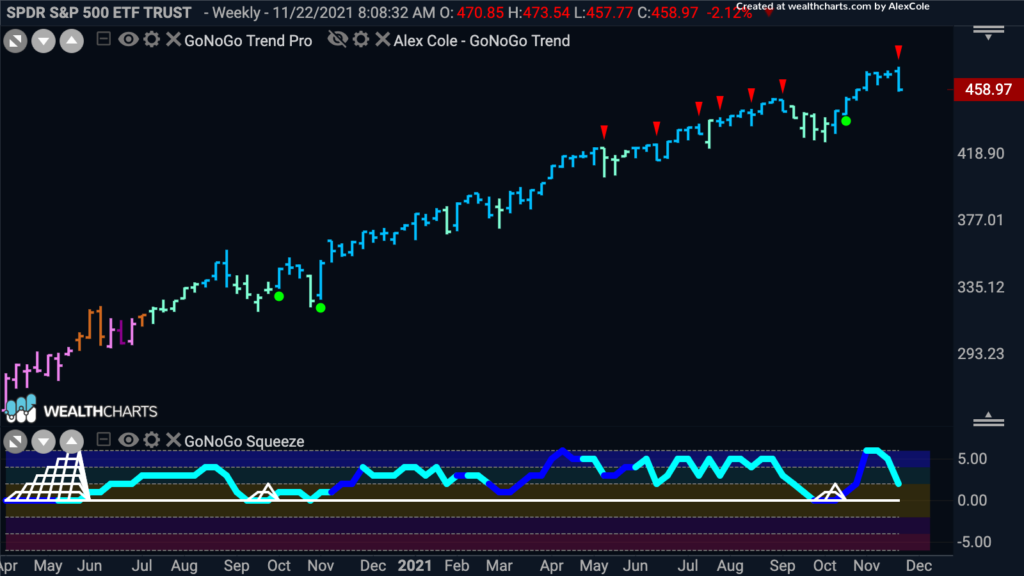
Task: Click the pane divider handle above the squeeze scale
Action: 989,420
